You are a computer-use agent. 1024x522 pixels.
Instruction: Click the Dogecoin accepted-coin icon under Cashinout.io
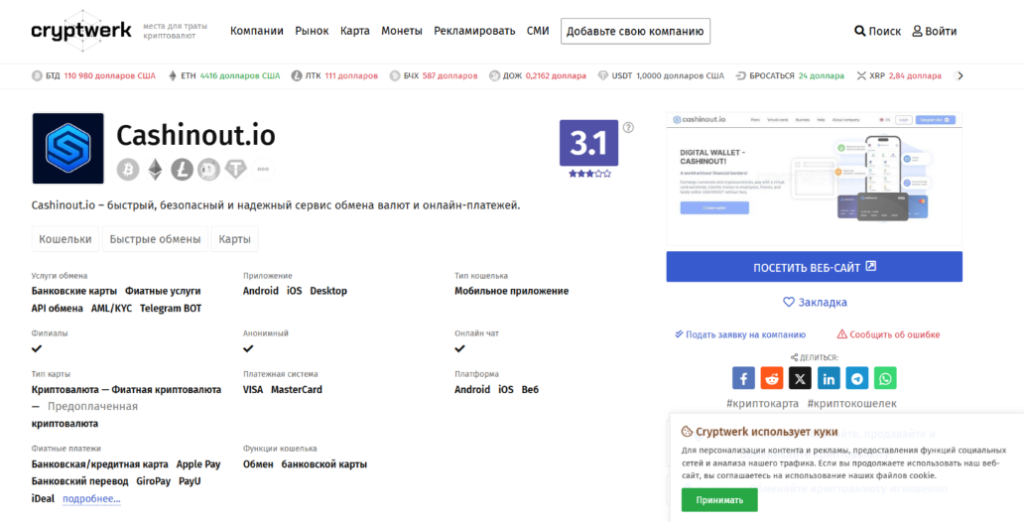tap(209, 170)
